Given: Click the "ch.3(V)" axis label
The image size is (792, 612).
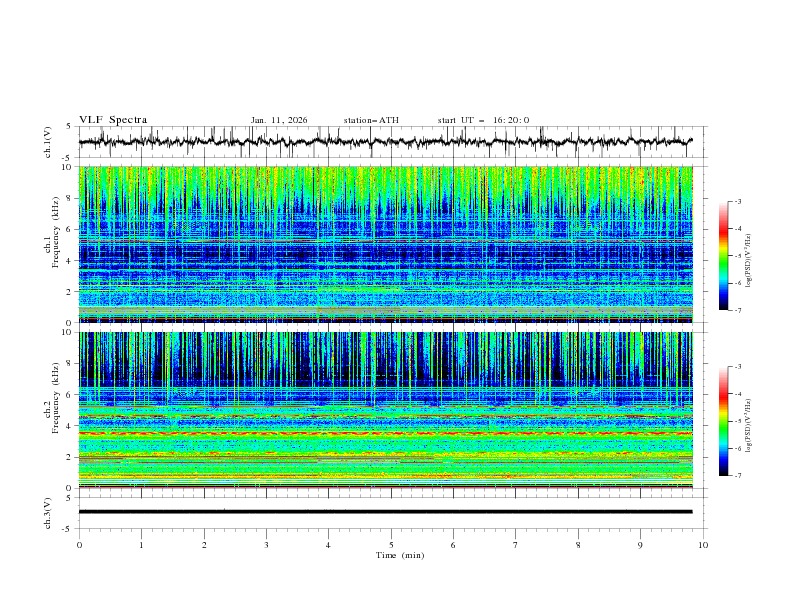Looking at the screenshot, I should point(48,513).
